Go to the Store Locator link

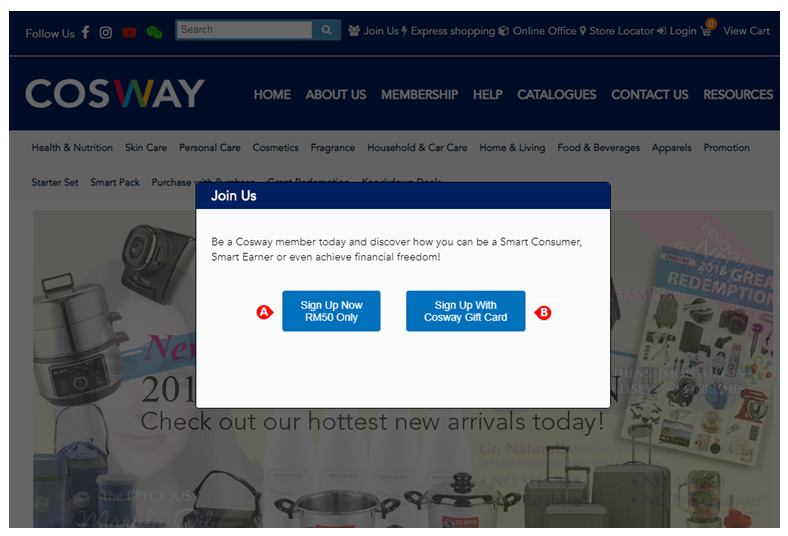617,31
